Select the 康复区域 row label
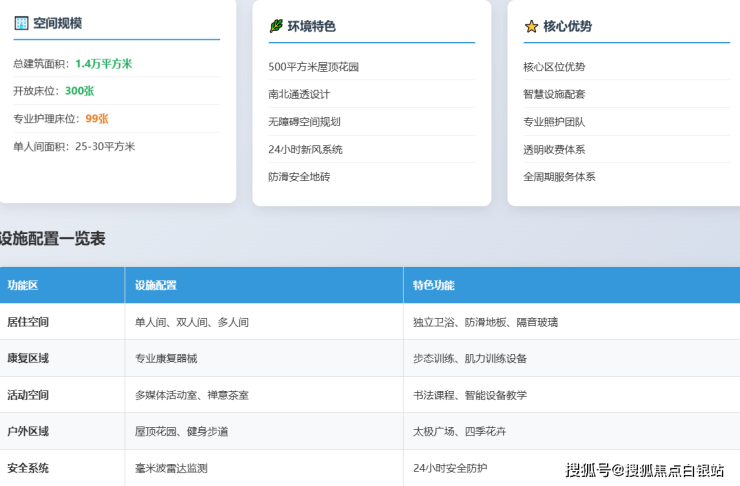Image resolution: width=740 pixels, height=486 pixels. pyautogui.click(x=28, y=358)
